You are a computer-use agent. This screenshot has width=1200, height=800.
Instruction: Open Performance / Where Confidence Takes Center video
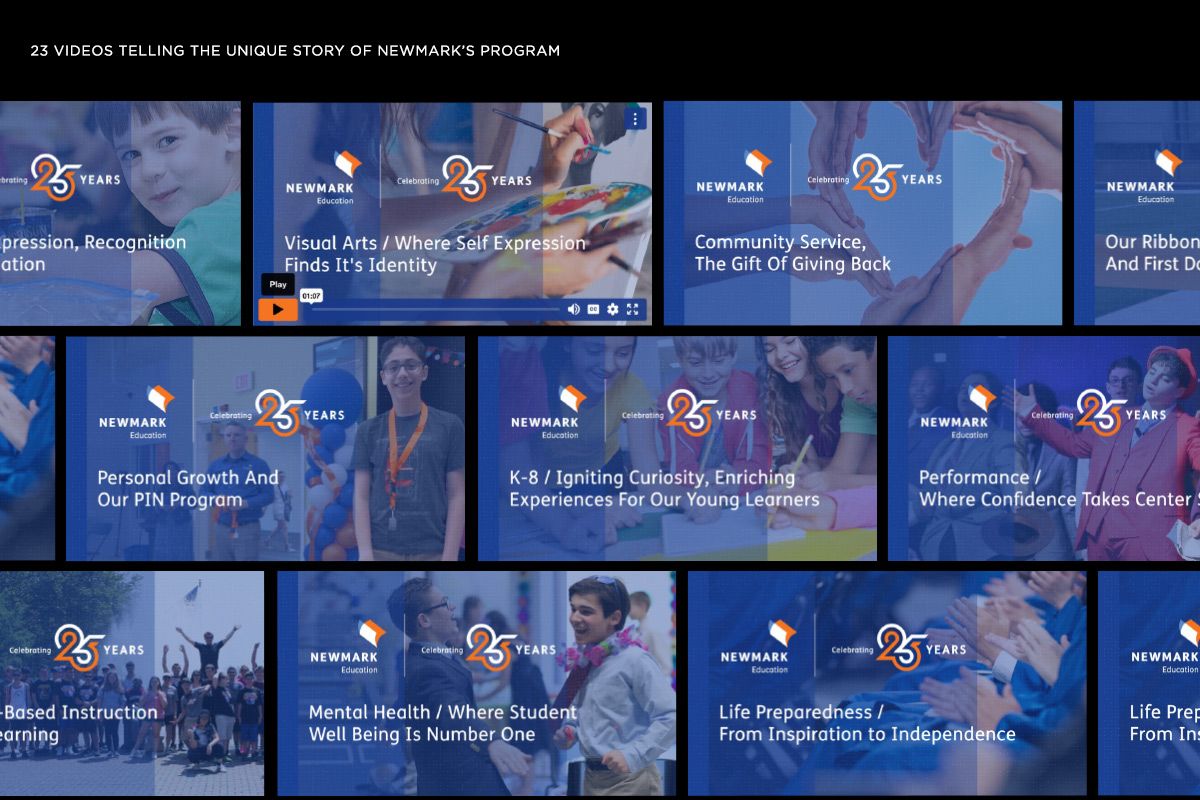tap(1043, 448)
